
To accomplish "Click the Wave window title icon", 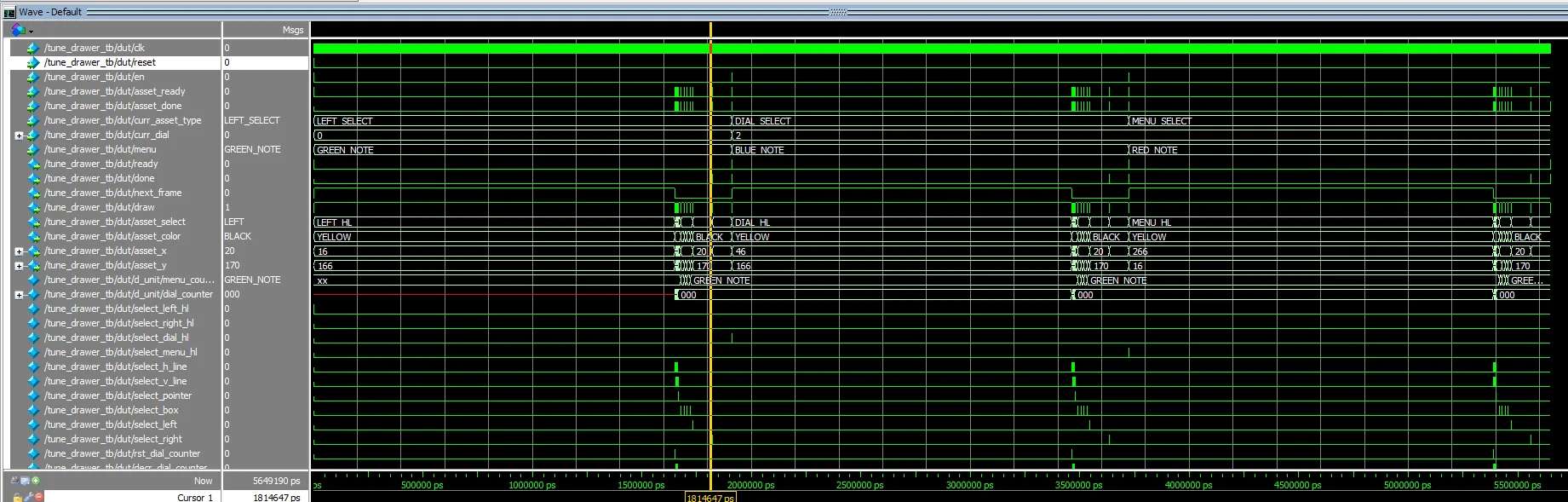I will 9,12.
